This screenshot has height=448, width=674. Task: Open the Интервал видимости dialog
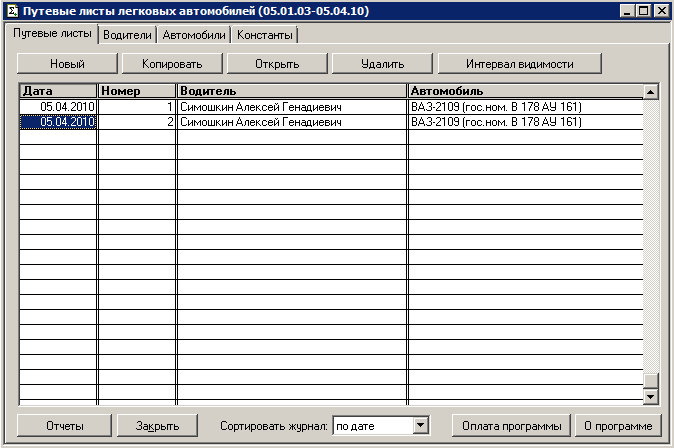pos(519,64)
